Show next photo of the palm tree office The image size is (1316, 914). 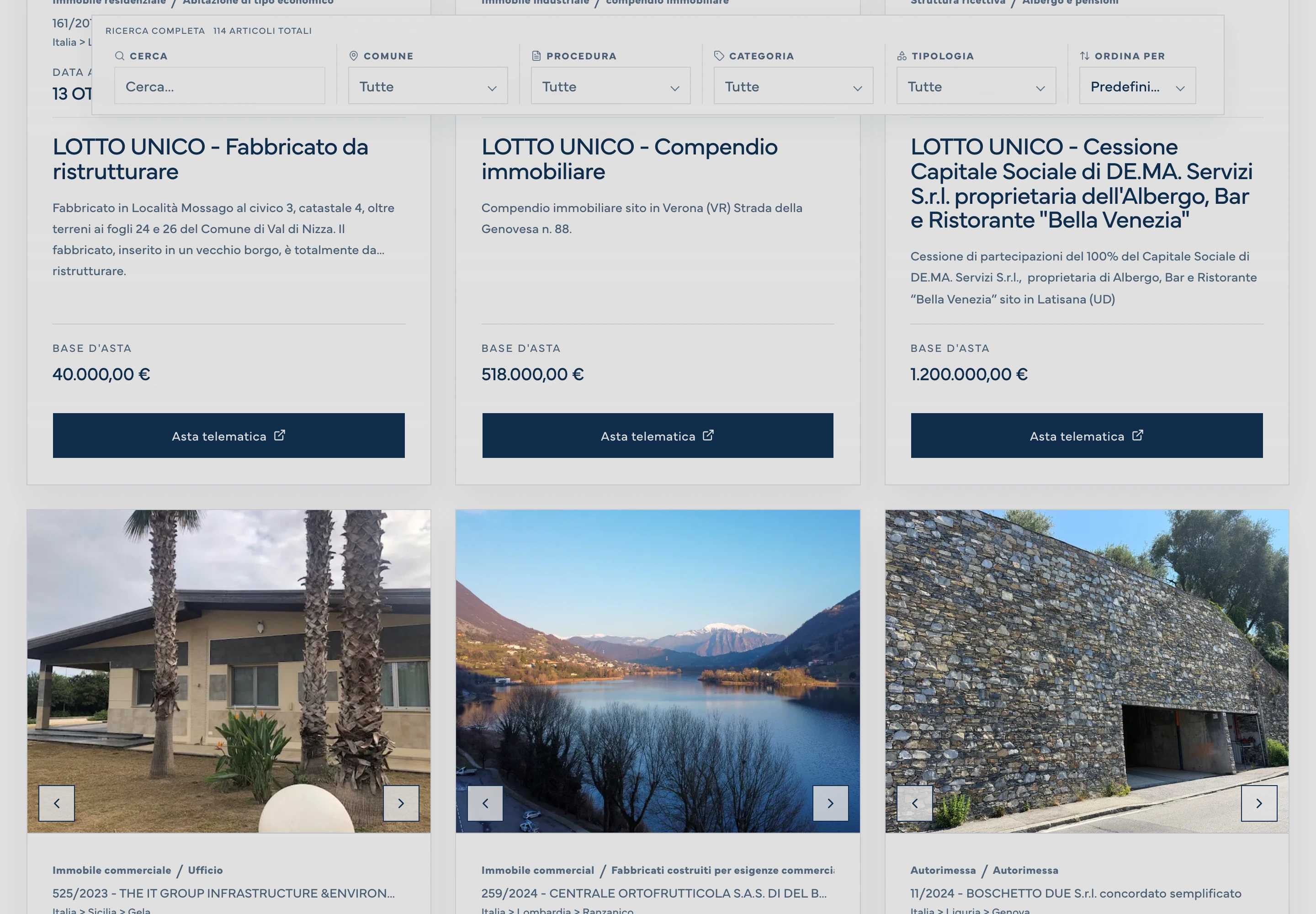click(x=401, y=803)
